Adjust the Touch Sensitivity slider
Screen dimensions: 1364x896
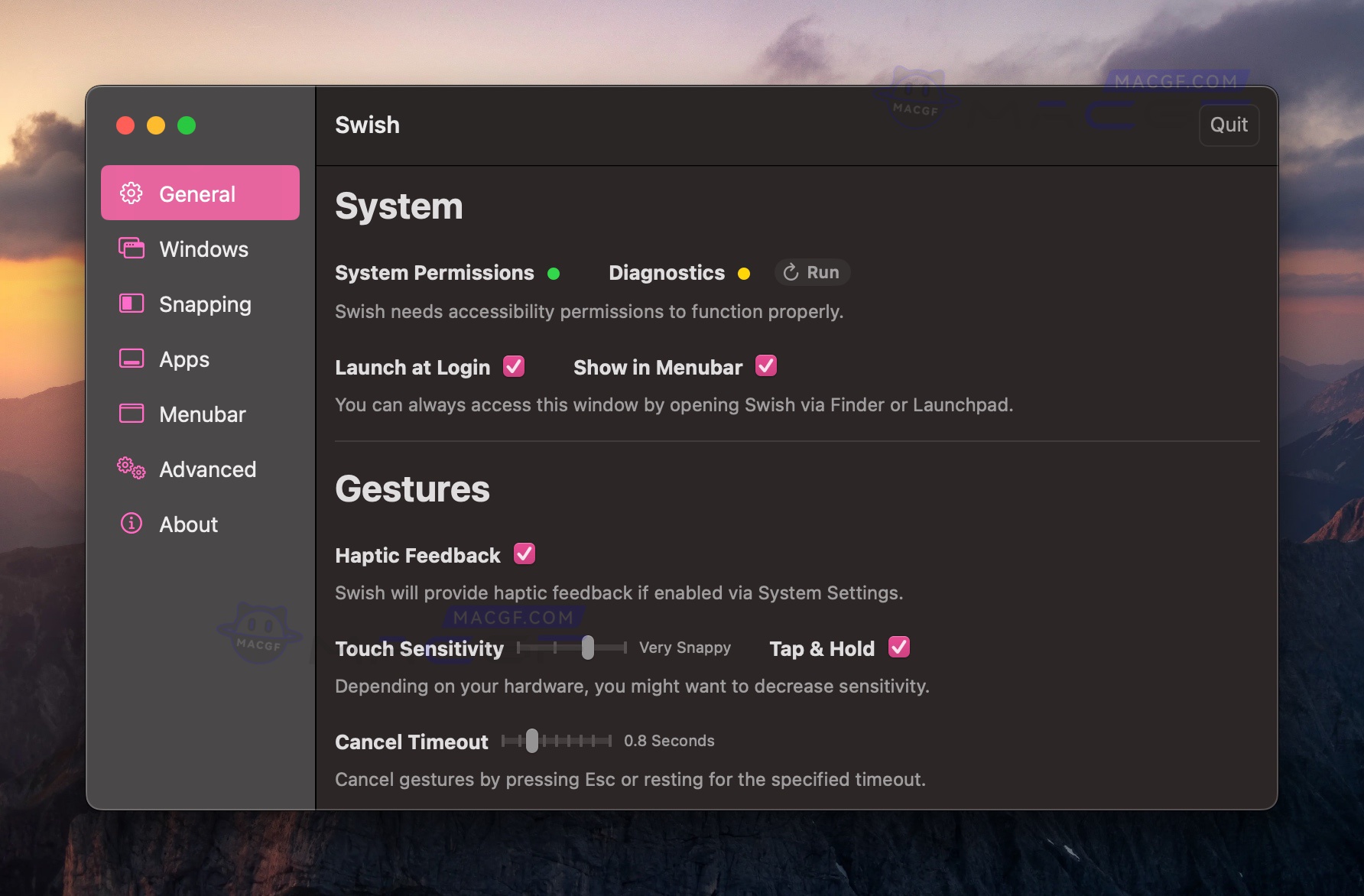click(x=588, y=648)
